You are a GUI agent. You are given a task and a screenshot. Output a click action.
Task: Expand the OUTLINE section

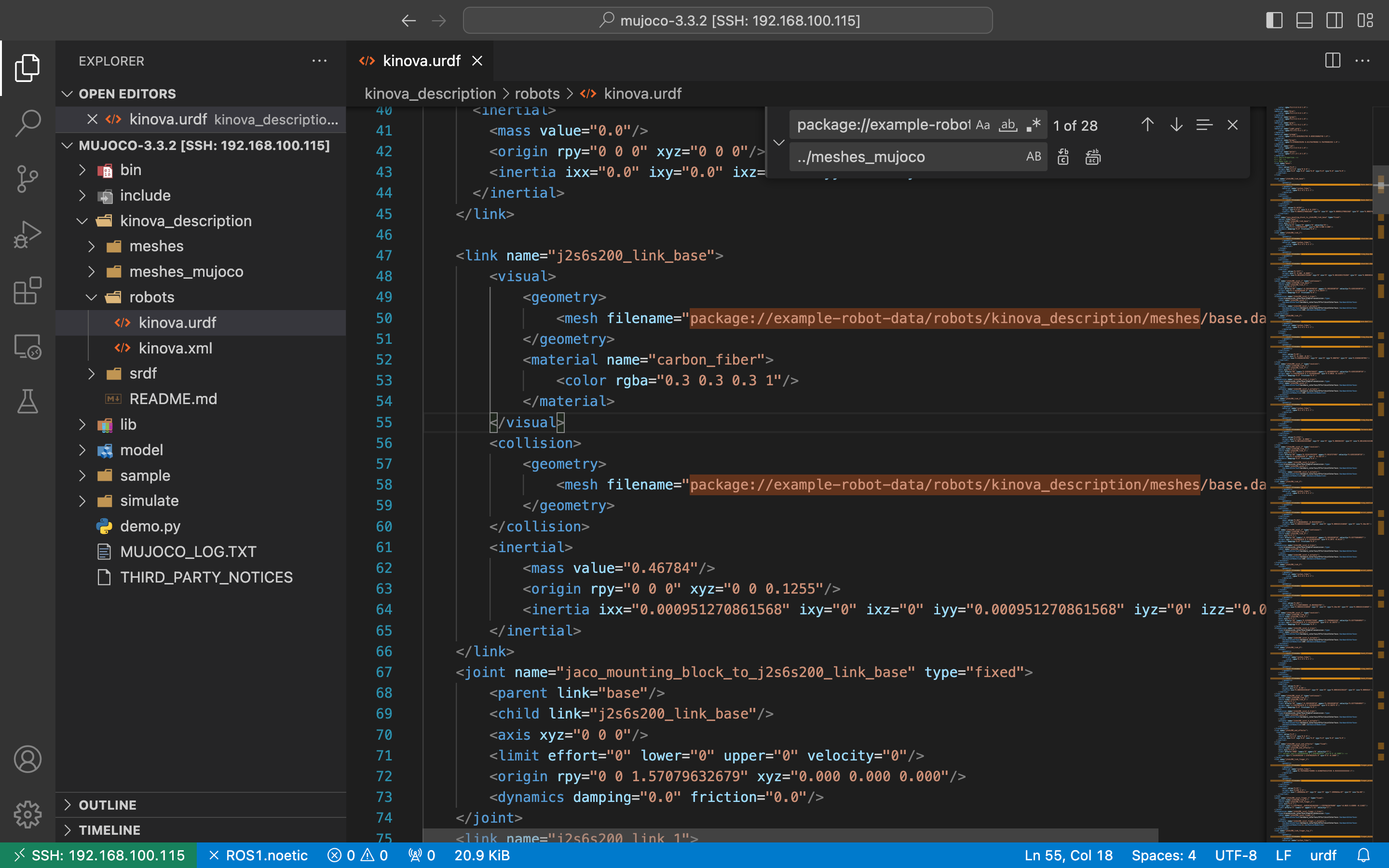[x=108, y=805]
